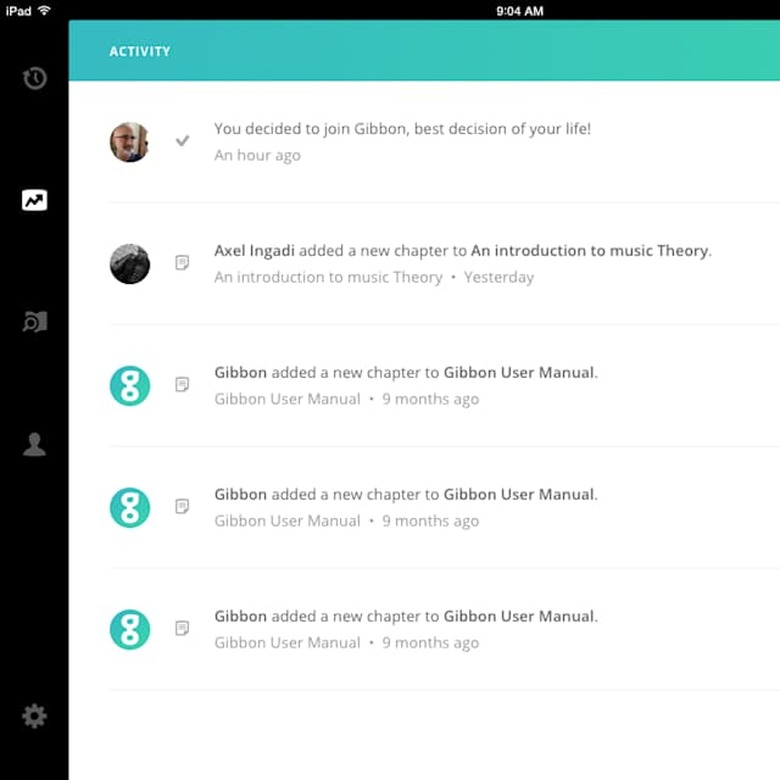Image resolution: width=780 pixels, height=780 pixels.
Task: Open bold 'Gibbon User Manual' in the last Gibbon entry
Action: 519,616
